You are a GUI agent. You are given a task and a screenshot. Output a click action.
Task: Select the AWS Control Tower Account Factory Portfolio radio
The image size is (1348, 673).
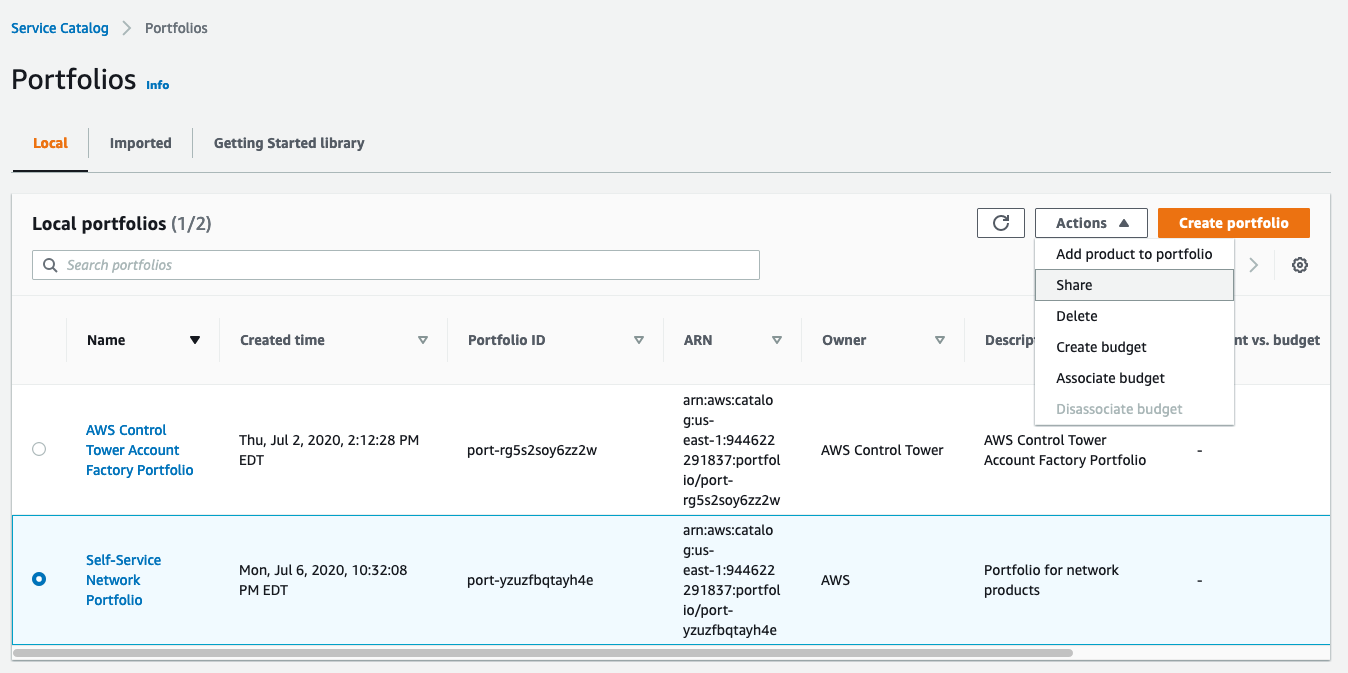(x=39, y=449)
